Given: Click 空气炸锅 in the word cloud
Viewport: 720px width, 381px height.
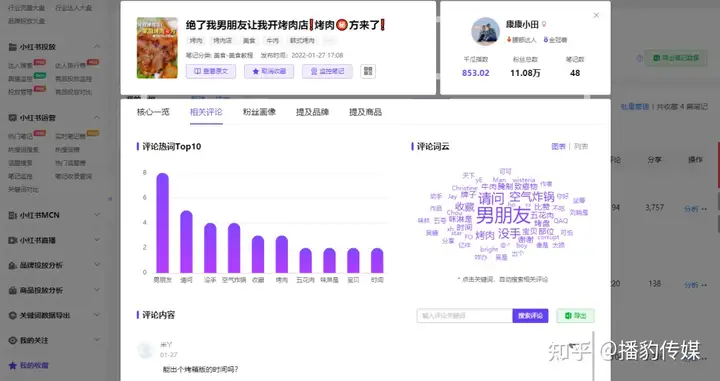Looking at the screenshot, I should click(532, 197).
